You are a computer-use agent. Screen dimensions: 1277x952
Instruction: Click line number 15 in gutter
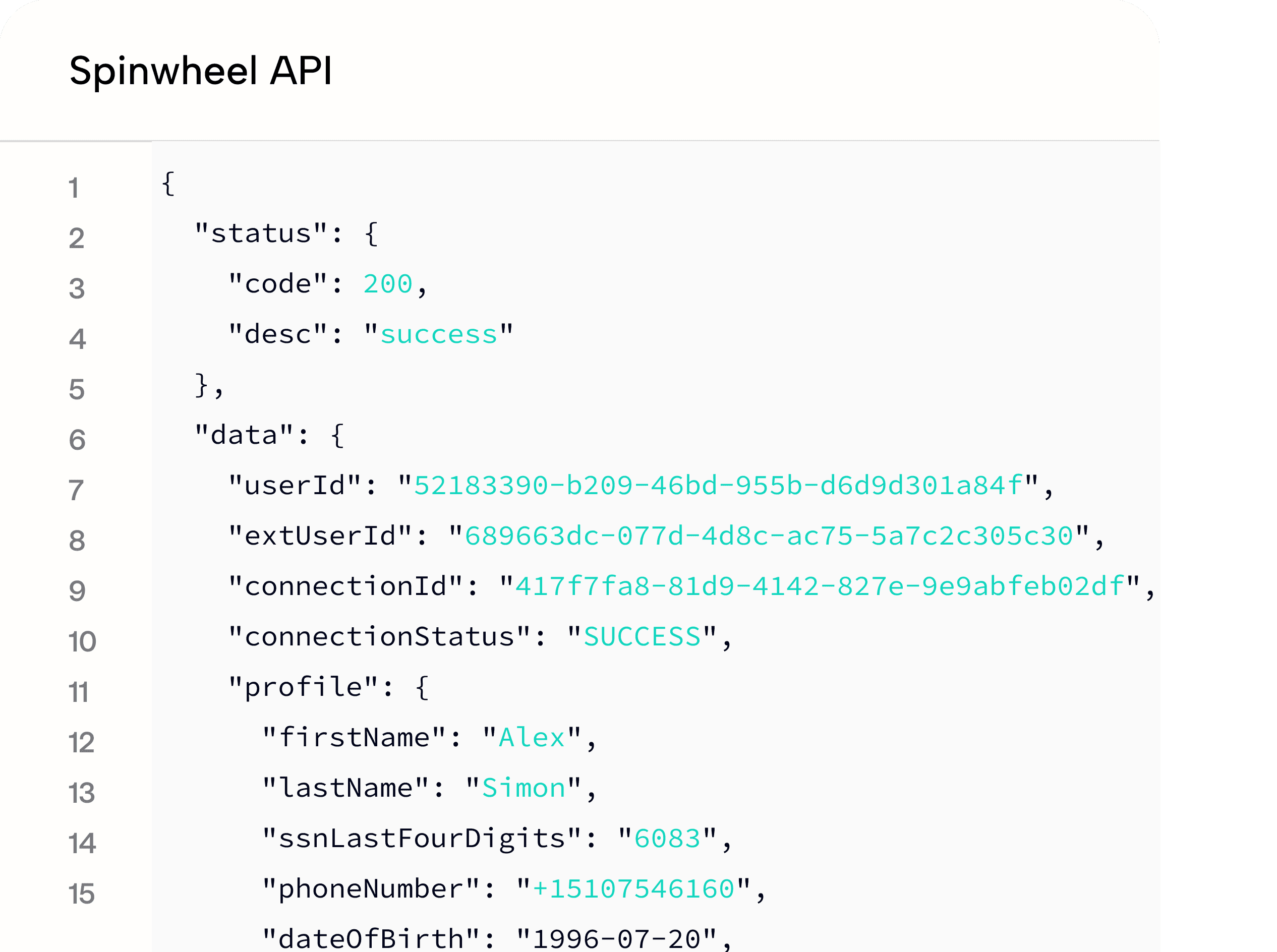pos(81,894)
